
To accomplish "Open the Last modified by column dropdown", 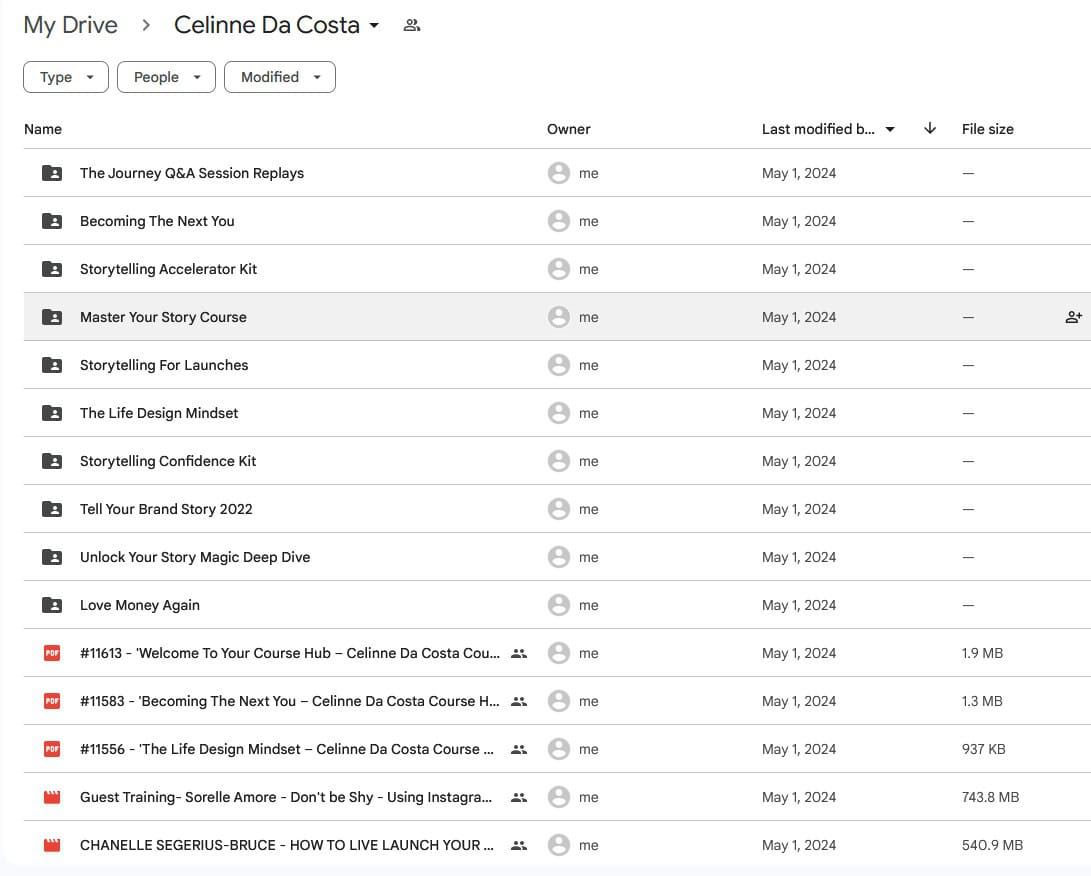I will coord(890,129).
